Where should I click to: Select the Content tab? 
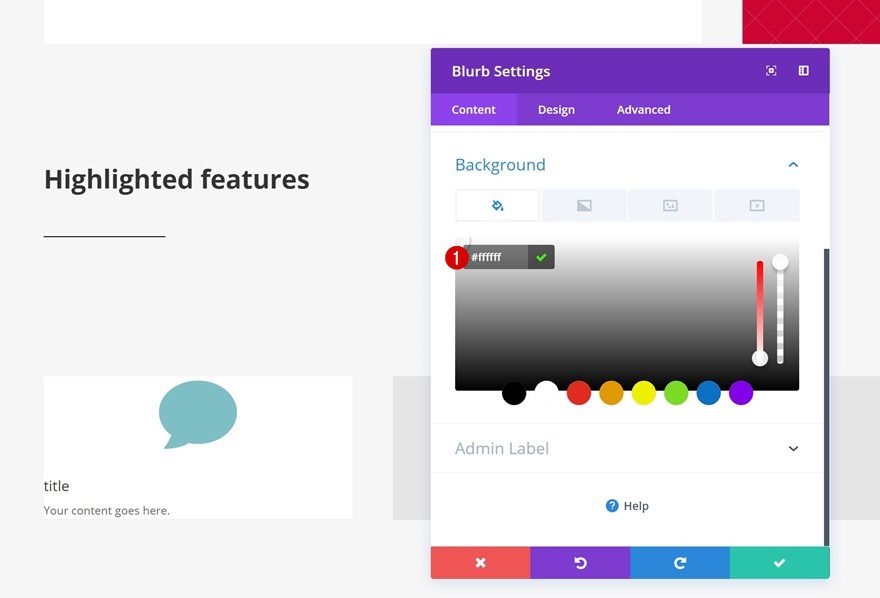click(473, 110)
